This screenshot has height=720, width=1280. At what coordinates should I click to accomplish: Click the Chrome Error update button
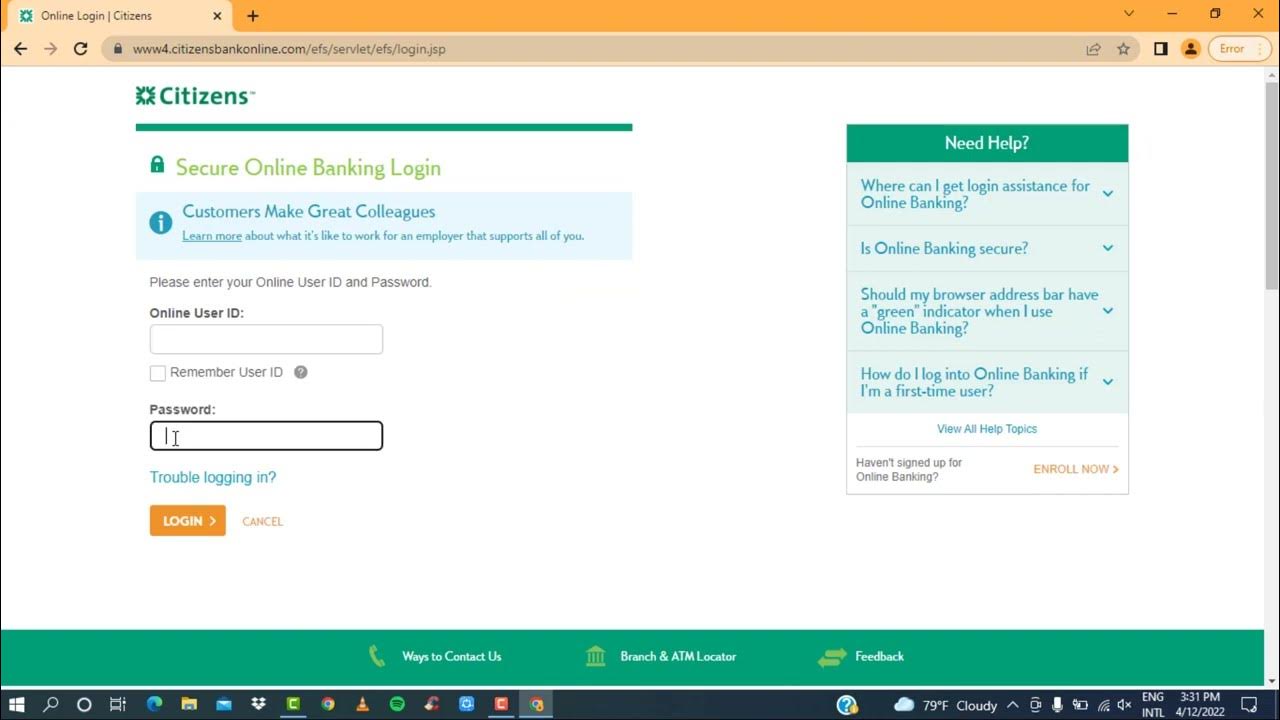pos(1238,48)
